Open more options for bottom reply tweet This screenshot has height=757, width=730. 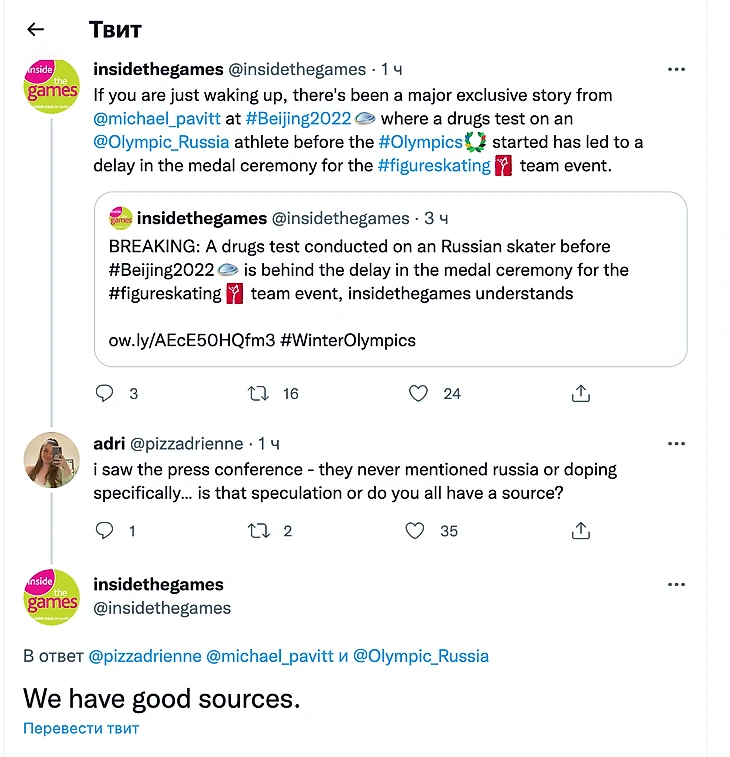point(676,585)
